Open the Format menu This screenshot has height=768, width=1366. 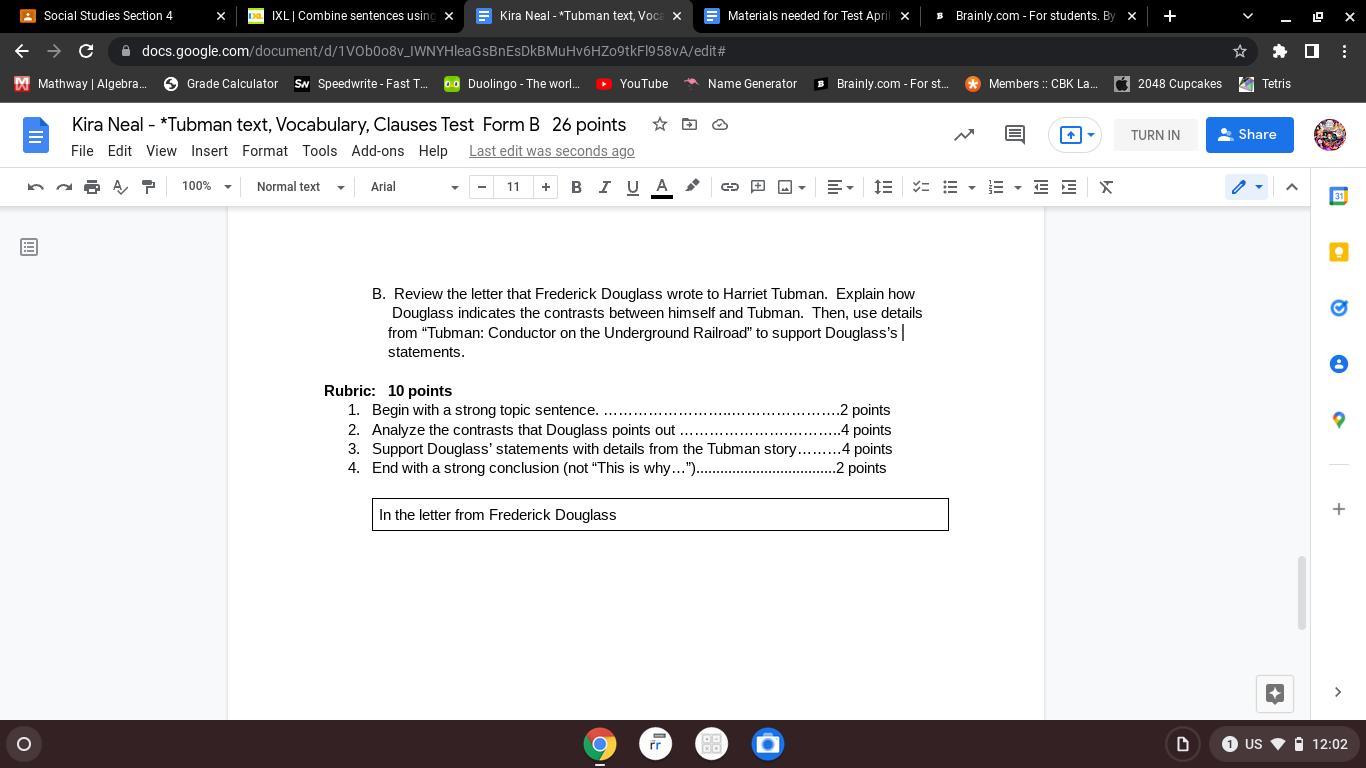265,151
